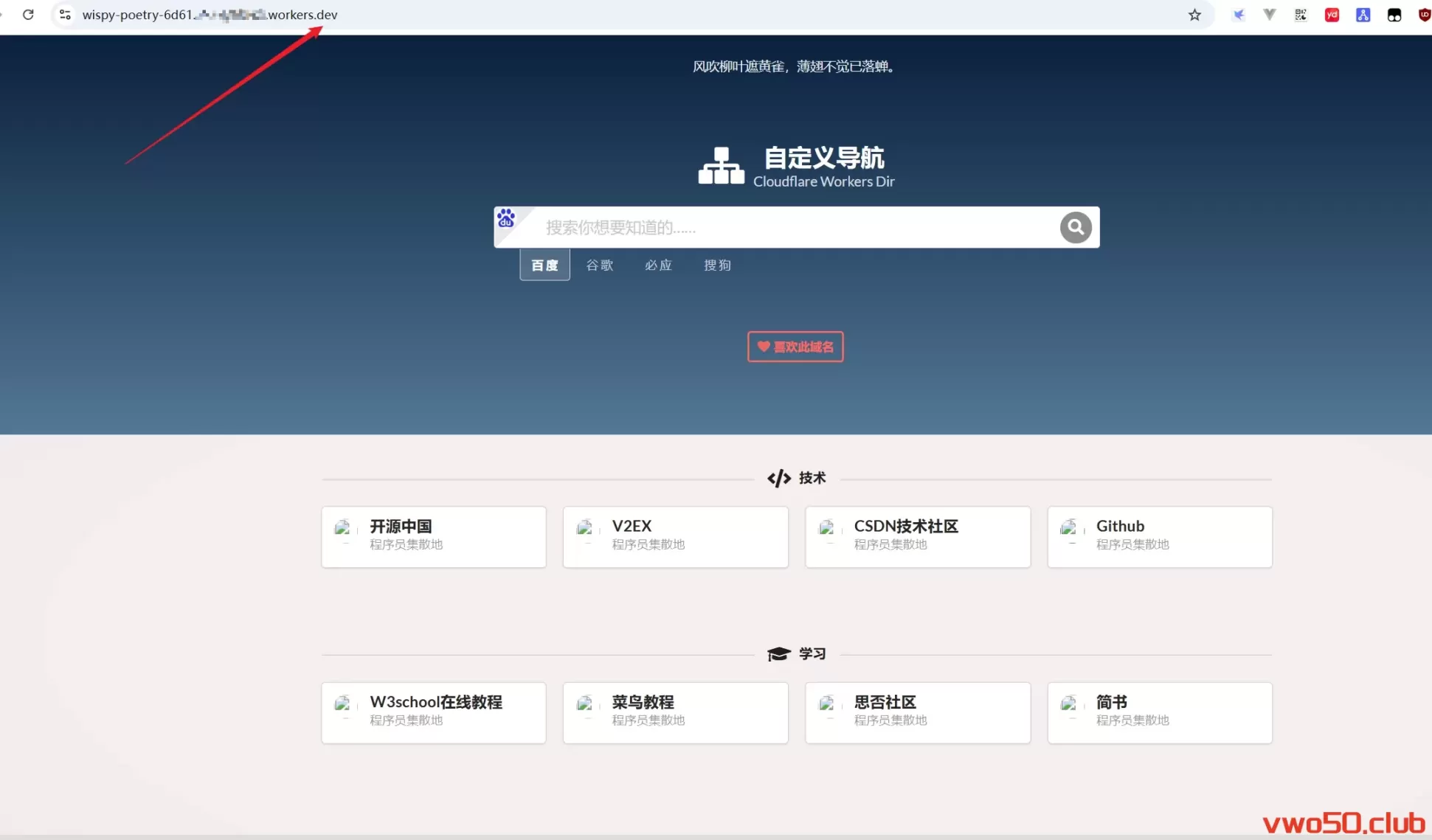The width and height of the screenshot is (1432, 840).
Task: Click into the search input field
Action: (797, 227)
